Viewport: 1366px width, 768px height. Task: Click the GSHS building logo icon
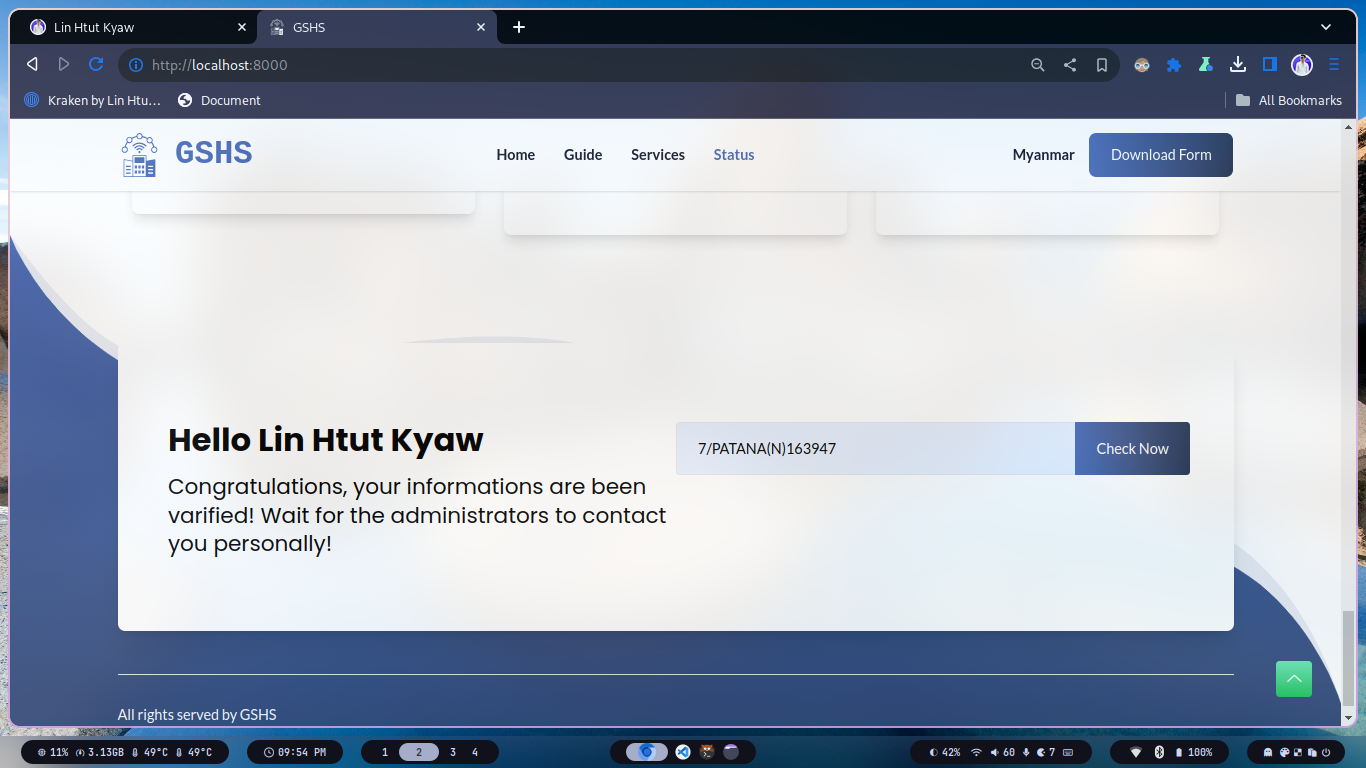139,155
